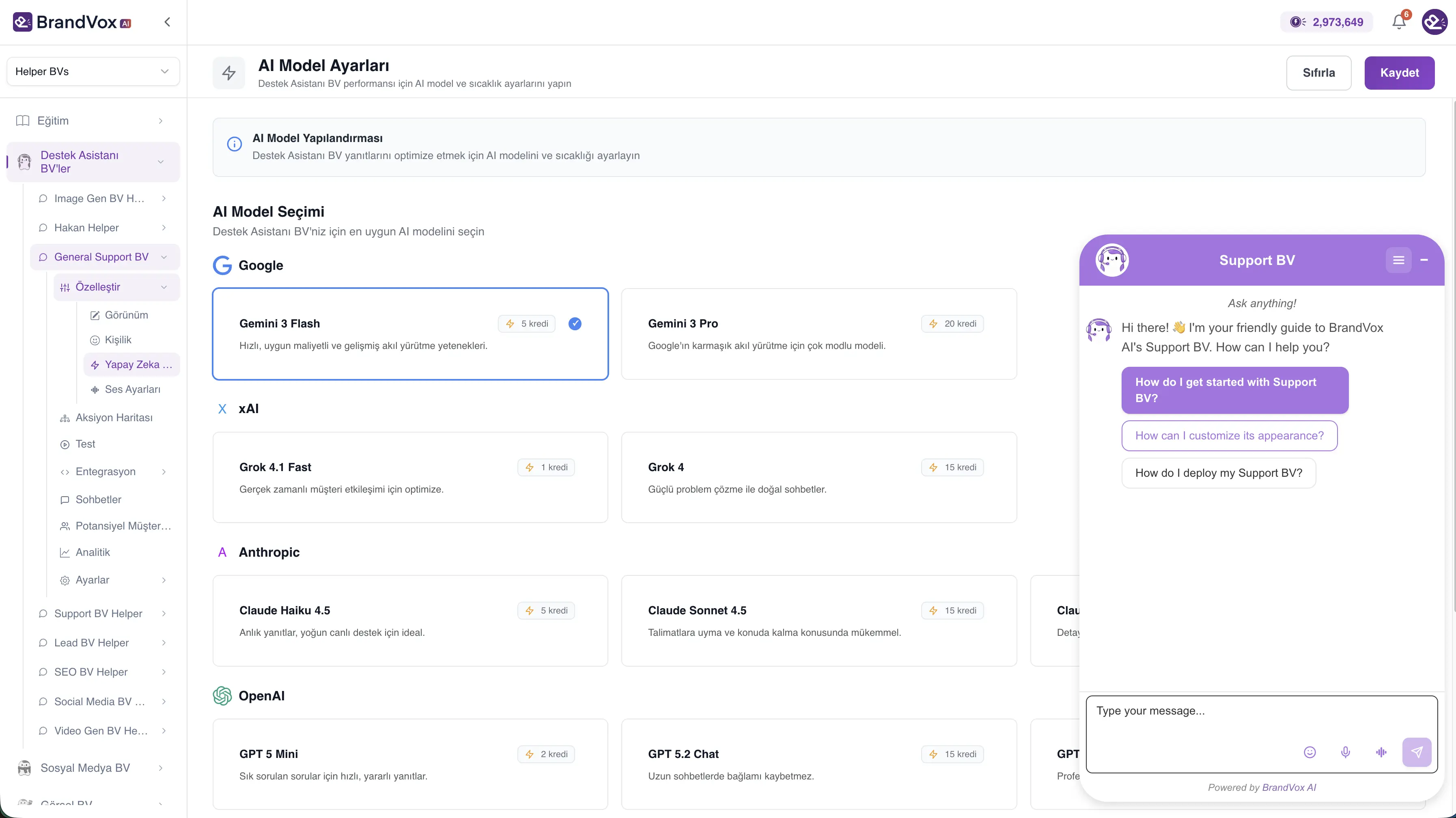Open Analitik in the sidebar
1456x818 pixels.
click(93, 552)
